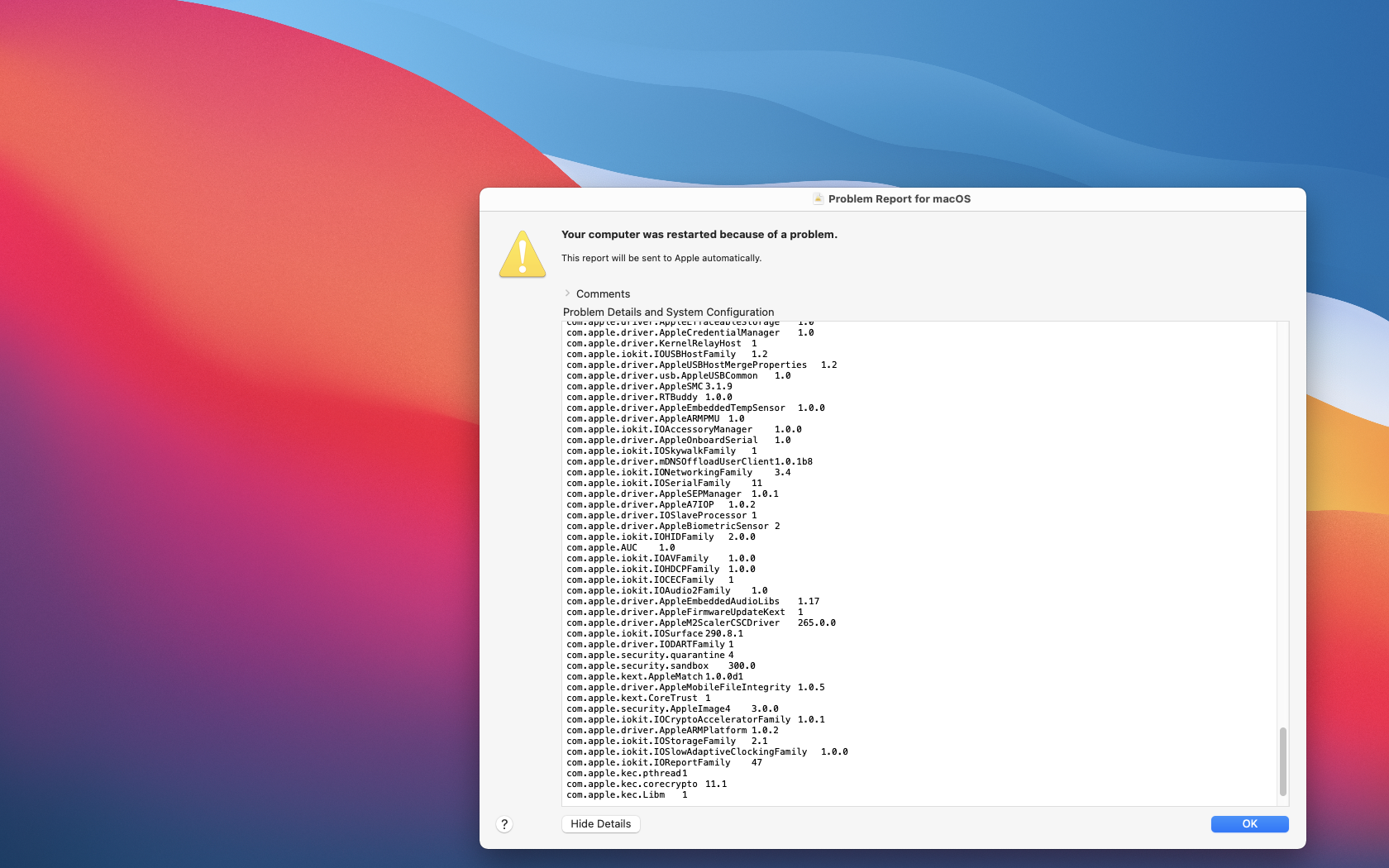Click the details pane vertical scrollbar thumb
1389x868 pixels.
1283,761
